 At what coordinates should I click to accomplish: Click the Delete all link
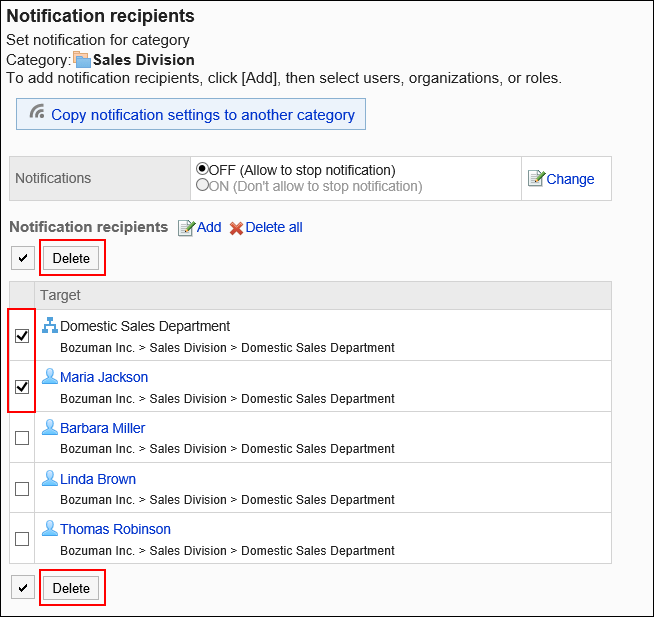[x=274, y=227]
